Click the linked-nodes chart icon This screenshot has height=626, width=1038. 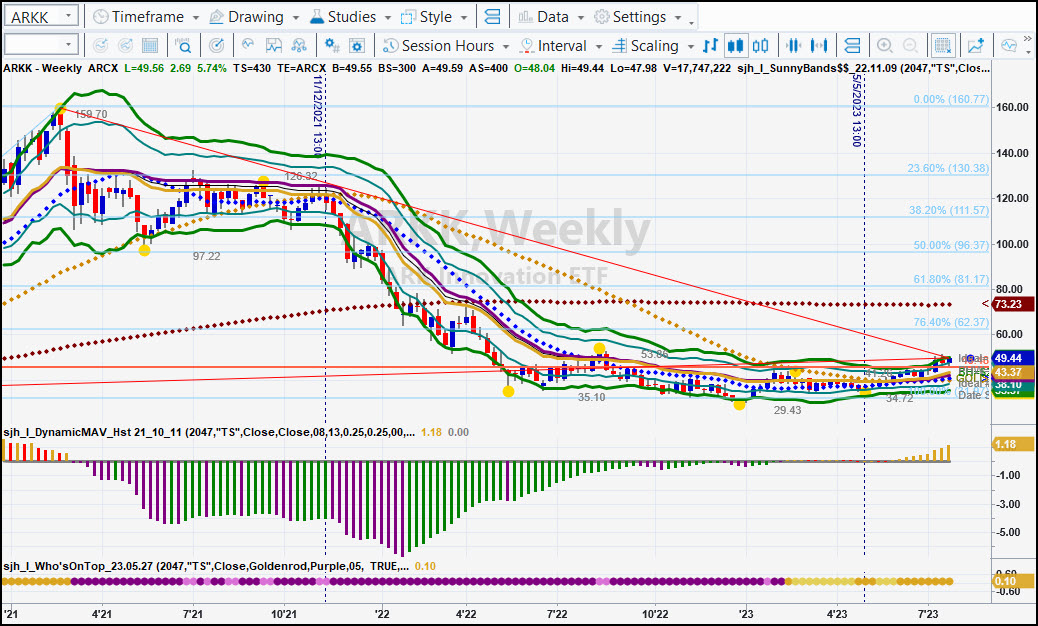pos(299,46)
